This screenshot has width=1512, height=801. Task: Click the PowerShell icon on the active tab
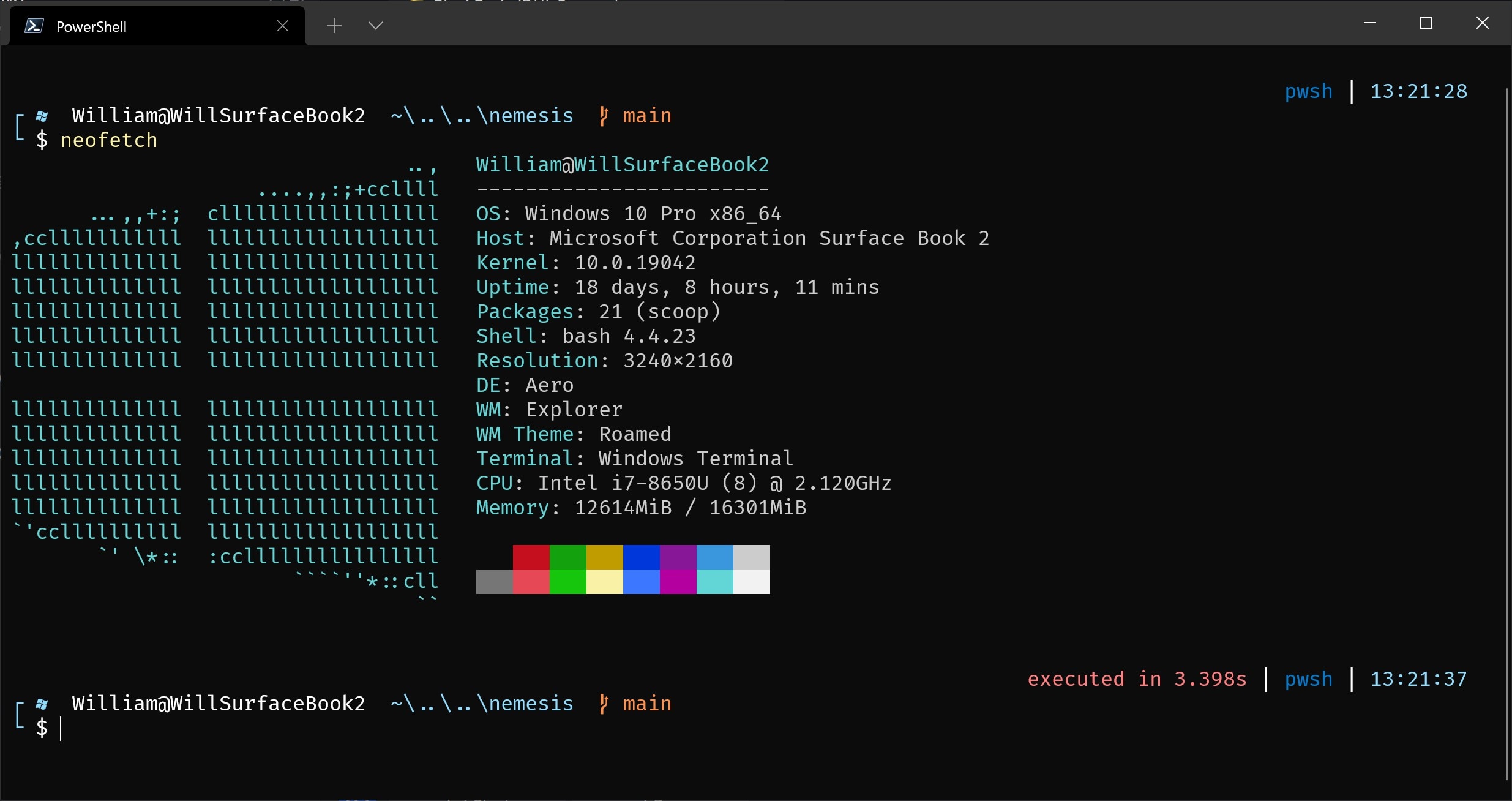(34, 26)
